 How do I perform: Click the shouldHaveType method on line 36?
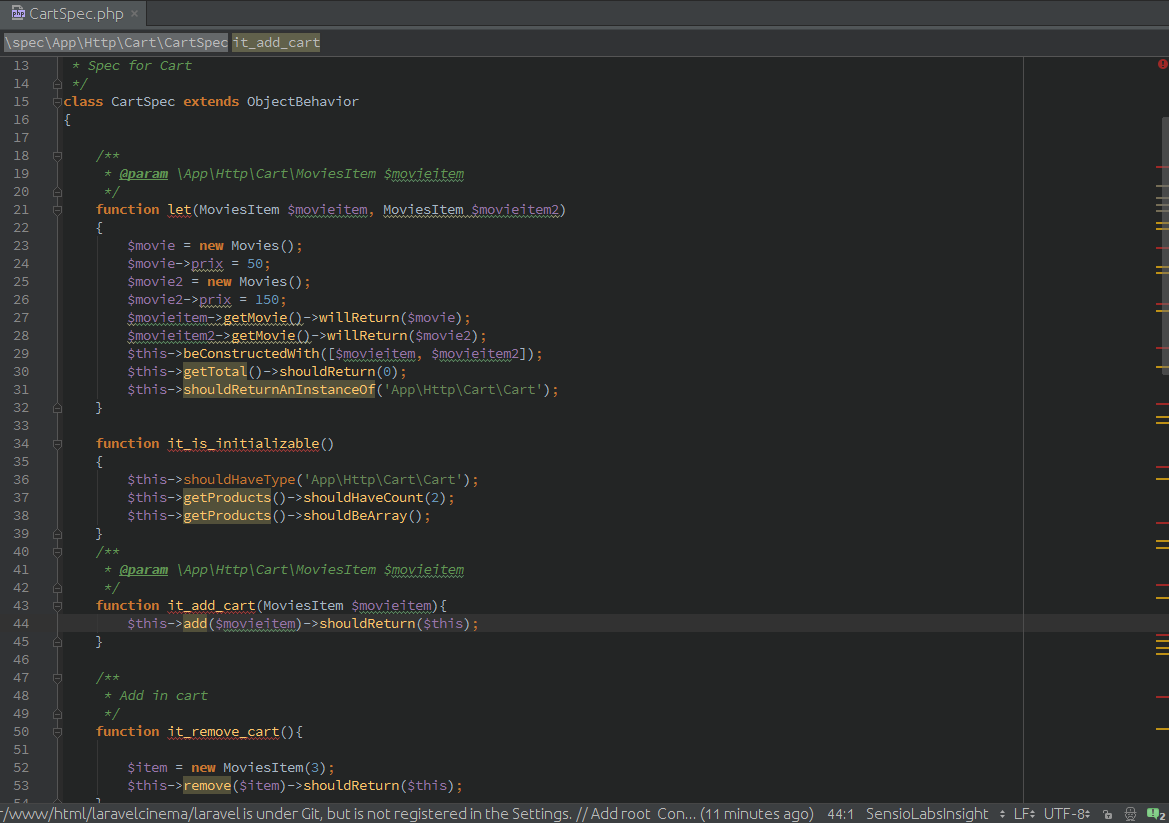pyautogui.click(x=239, y=479)
